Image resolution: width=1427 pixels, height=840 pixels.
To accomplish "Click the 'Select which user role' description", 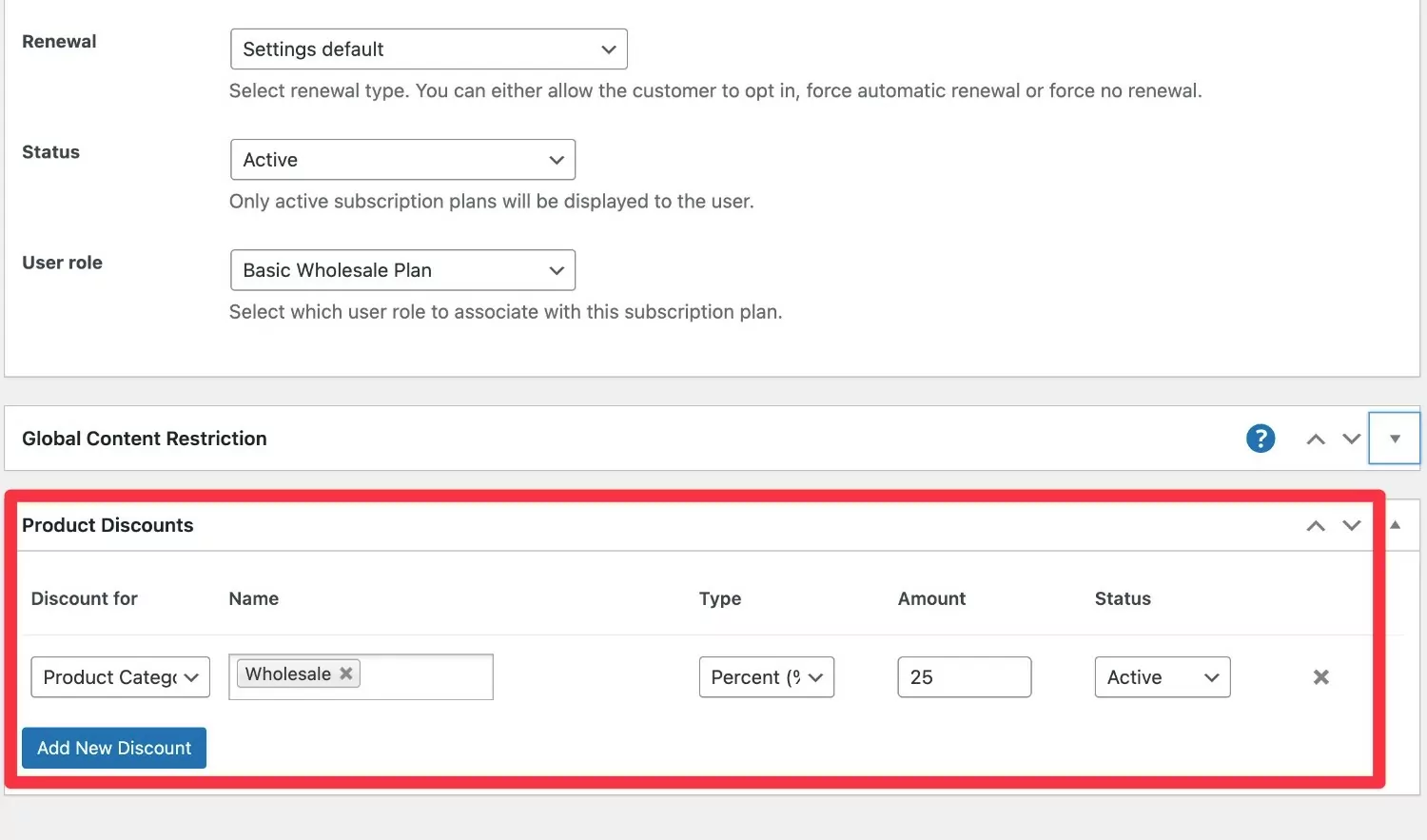I will 506,312.
